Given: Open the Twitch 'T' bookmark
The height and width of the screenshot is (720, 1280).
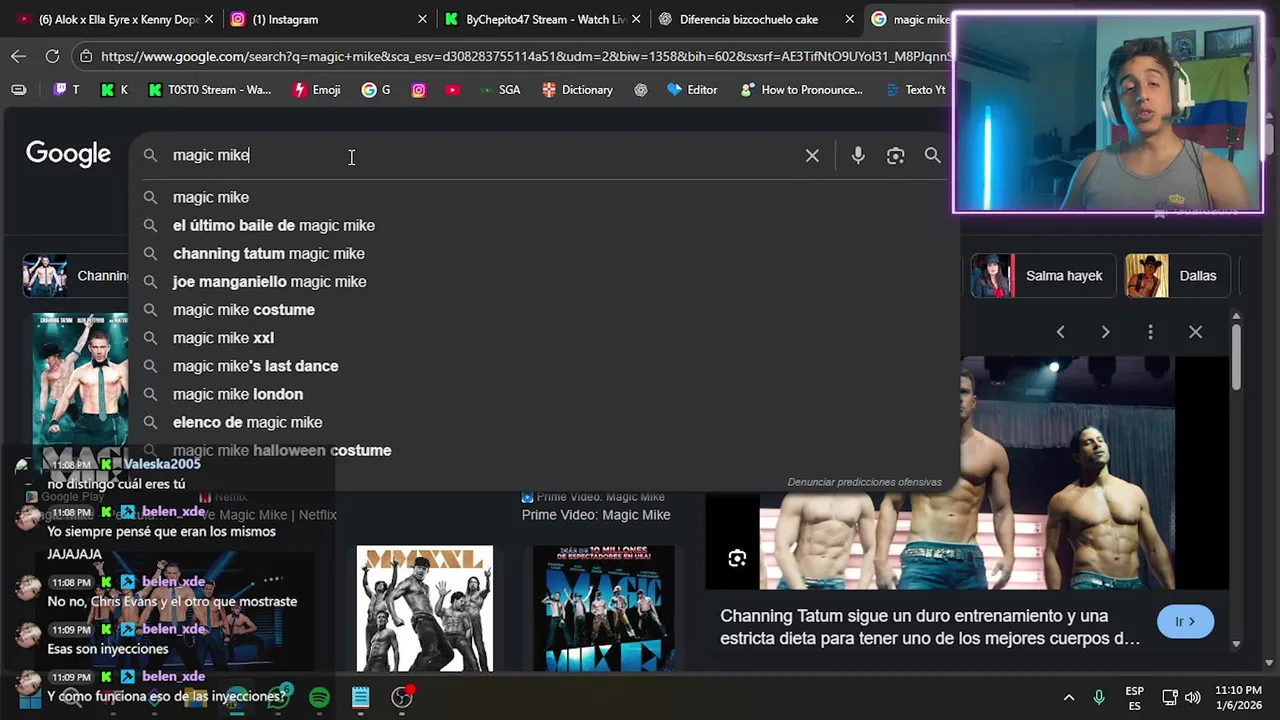Looking at the screenshot, I should [66, 90].
